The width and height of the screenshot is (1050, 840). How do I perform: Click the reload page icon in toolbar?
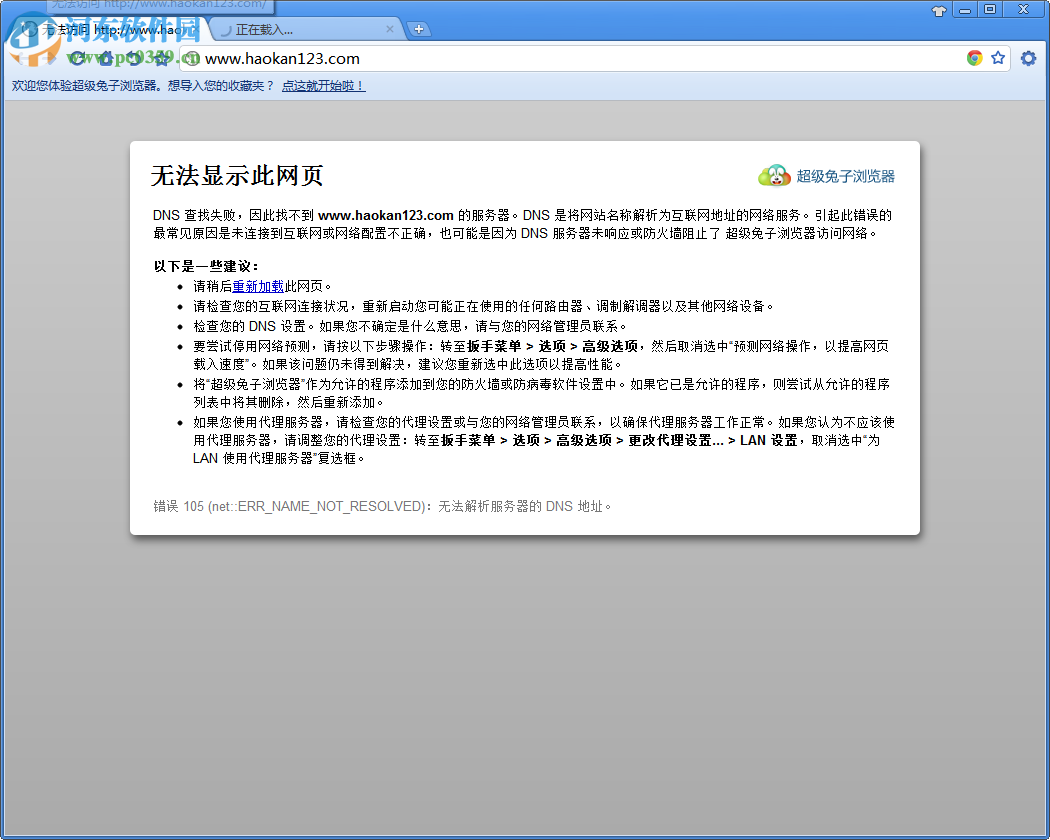coord(78,58)
